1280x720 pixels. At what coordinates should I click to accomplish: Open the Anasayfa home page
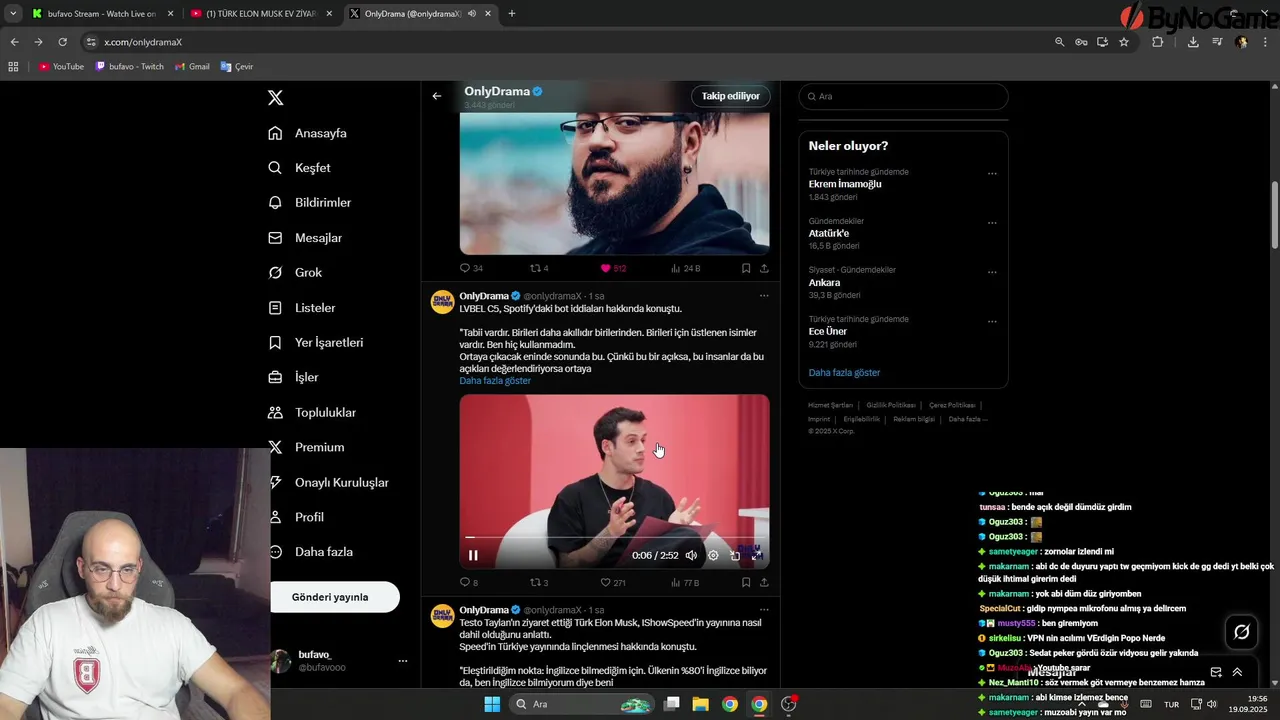[308, 133]
